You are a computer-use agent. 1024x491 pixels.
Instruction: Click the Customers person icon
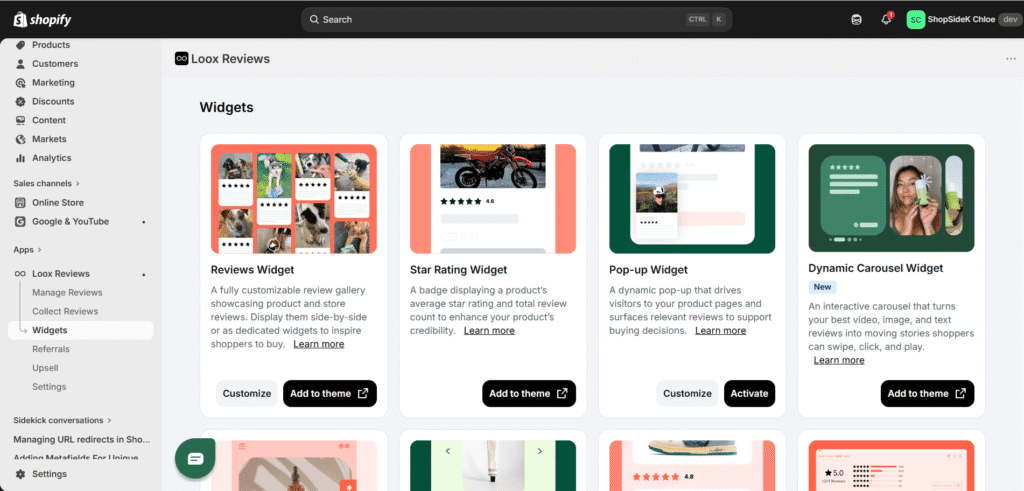[x=20, y=64]
